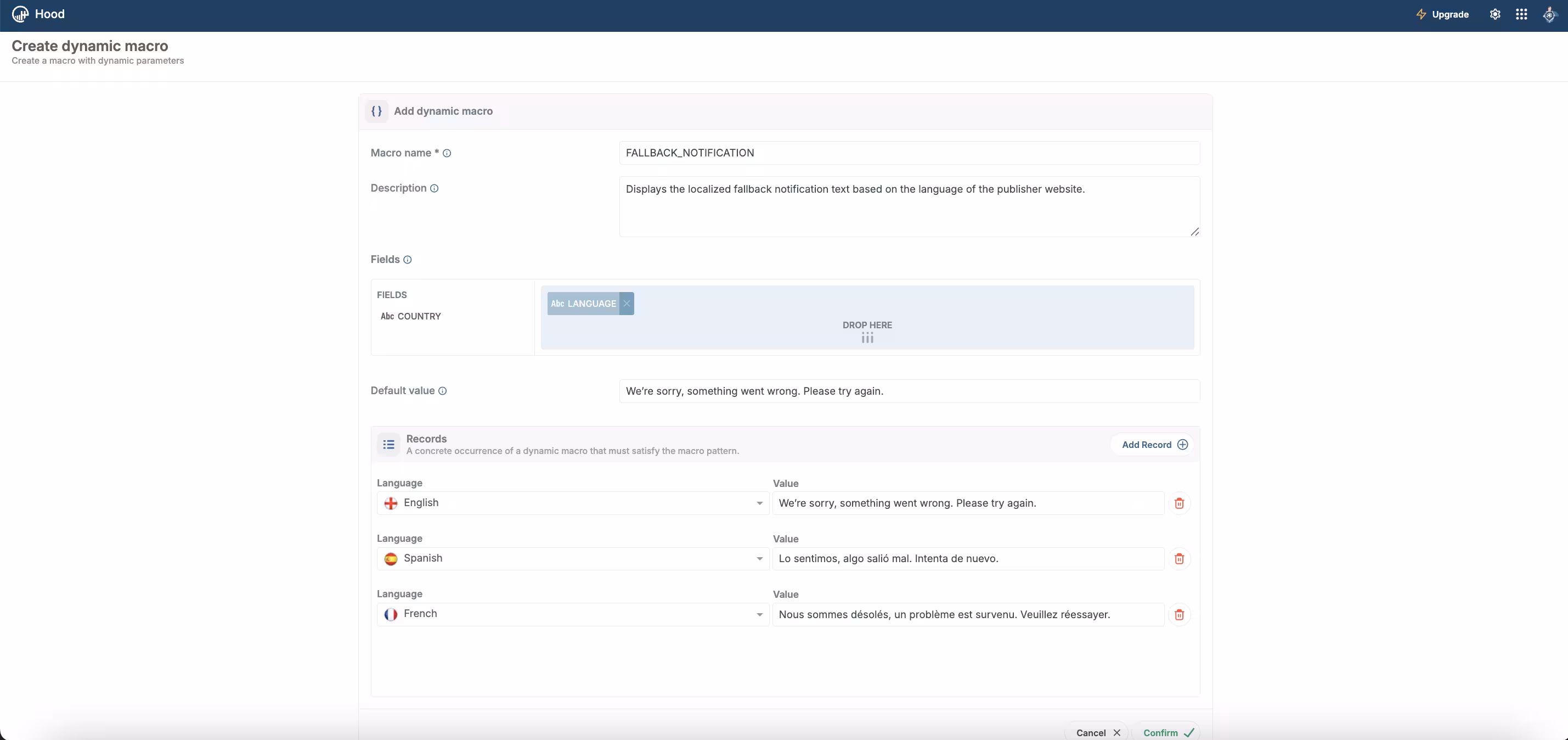This screenshot has height=740, width=1568.
Task: Select the Settings gear icon
Action: click(x=1495, y=14)
